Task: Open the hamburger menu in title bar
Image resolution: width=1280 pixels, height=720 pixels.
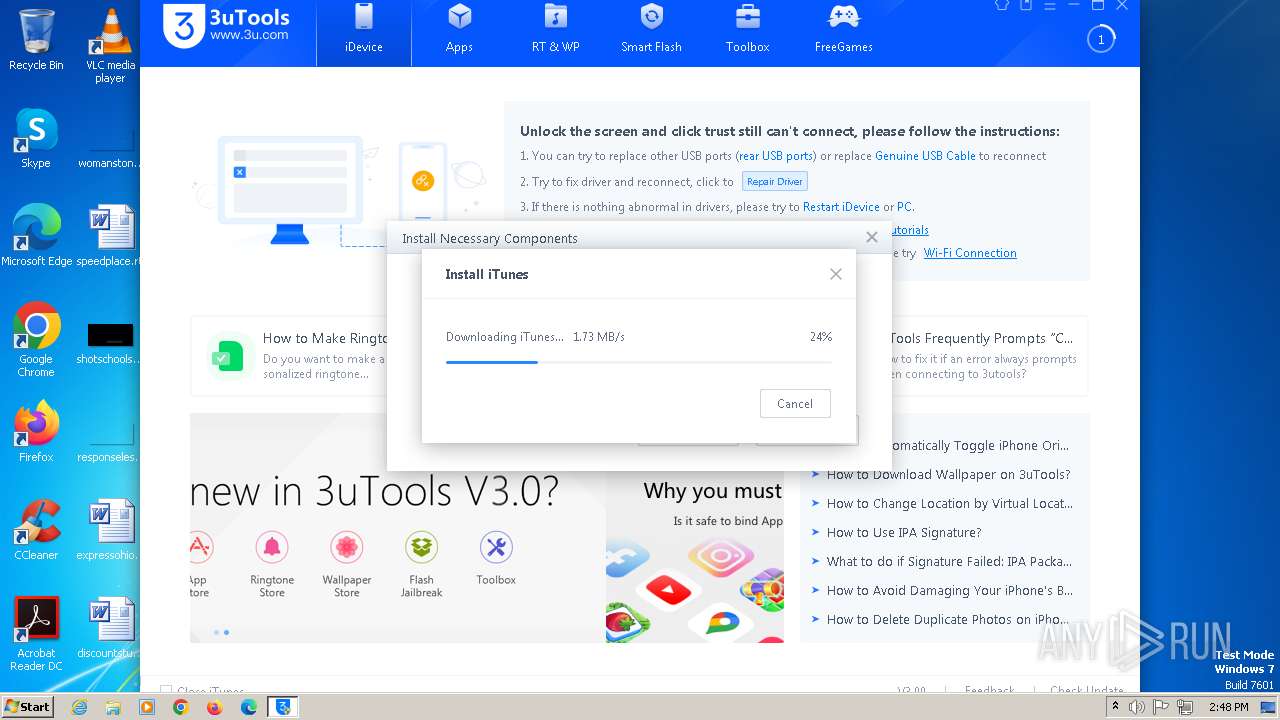Action: (x=1049, y=5)
